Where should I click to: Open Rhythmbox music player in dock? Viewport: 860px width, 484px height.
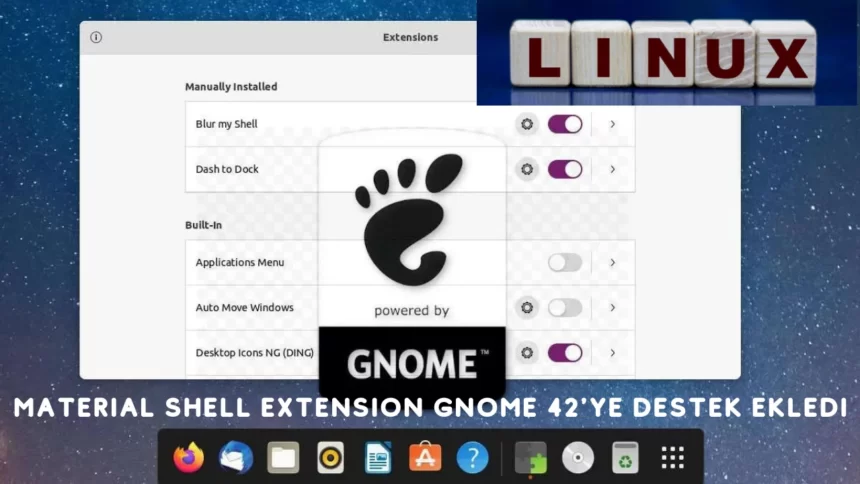pos(331,458)
